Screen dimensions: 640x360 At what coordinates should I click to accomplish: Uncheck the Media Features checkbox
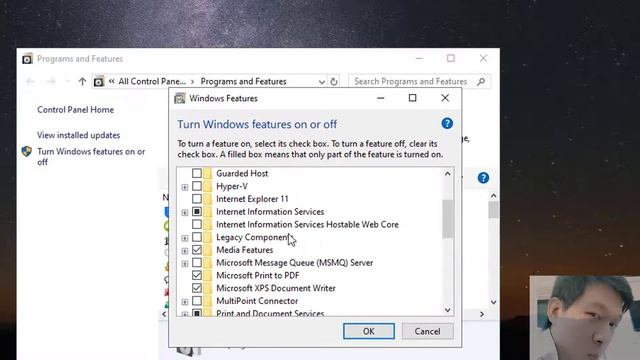(197, 250)
